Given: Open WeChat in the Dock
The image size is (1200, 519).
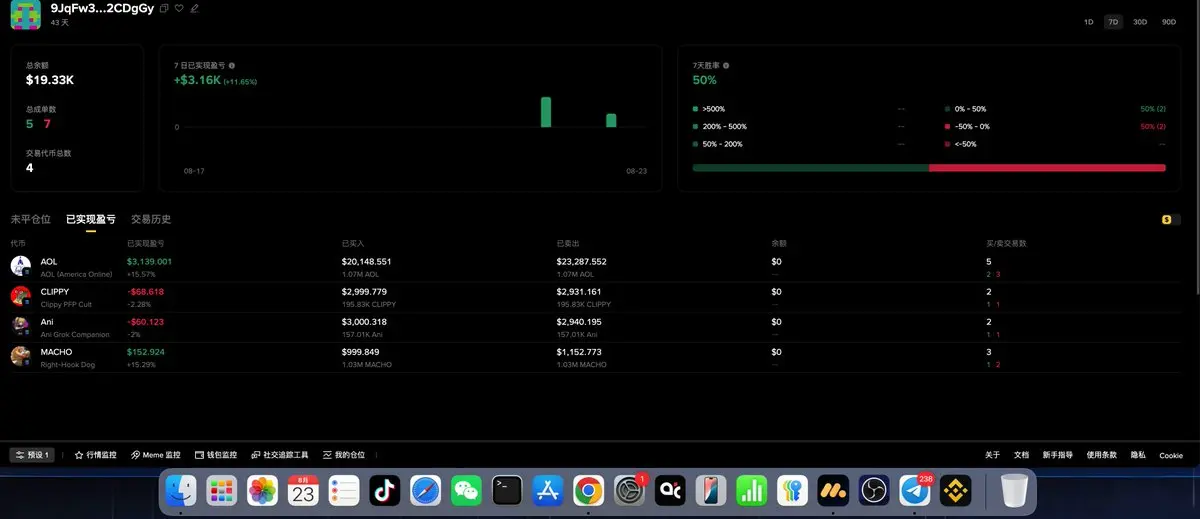Looking at the screenshot, I should tap(466, 490).
